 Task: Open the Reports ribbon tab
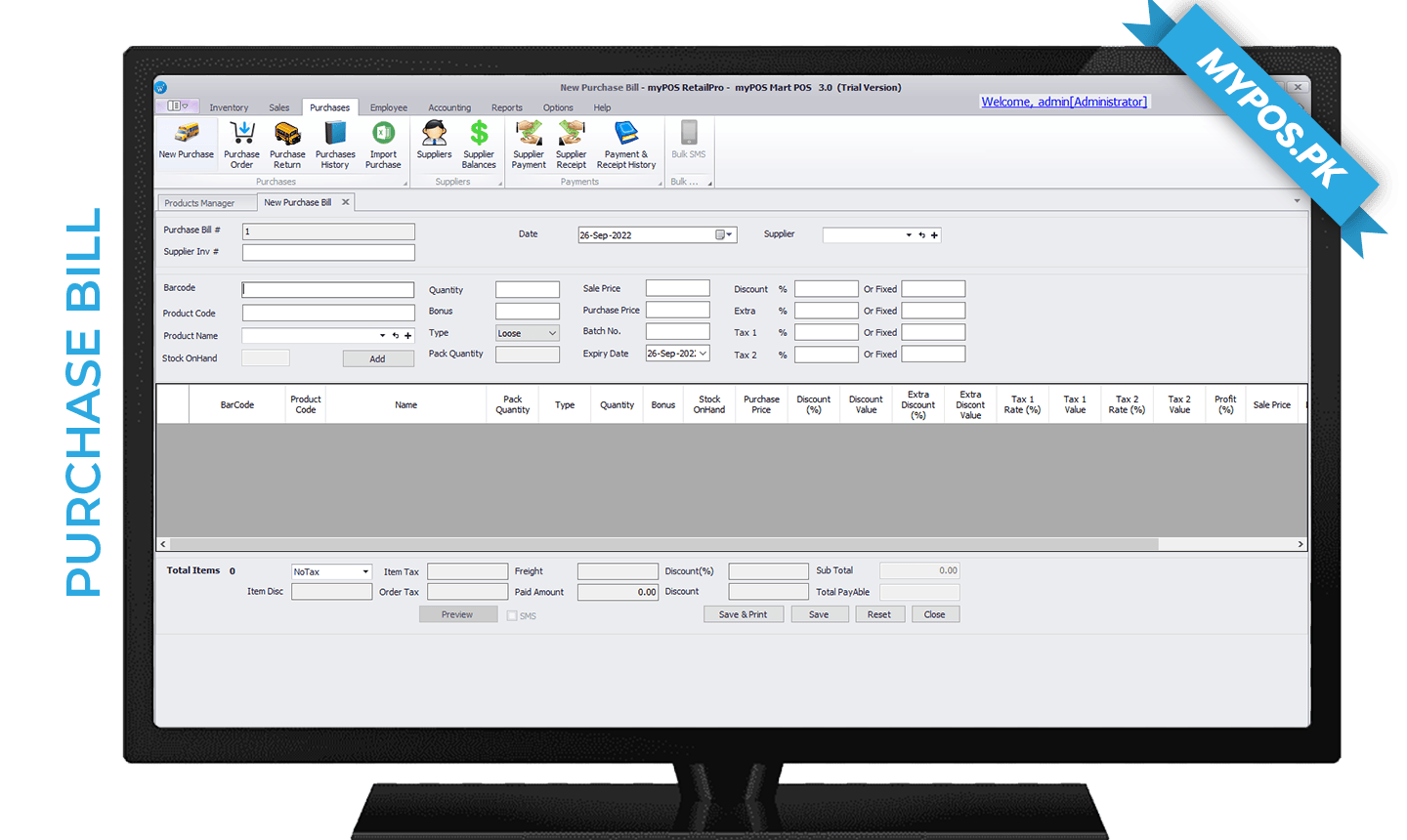(507, 107)
